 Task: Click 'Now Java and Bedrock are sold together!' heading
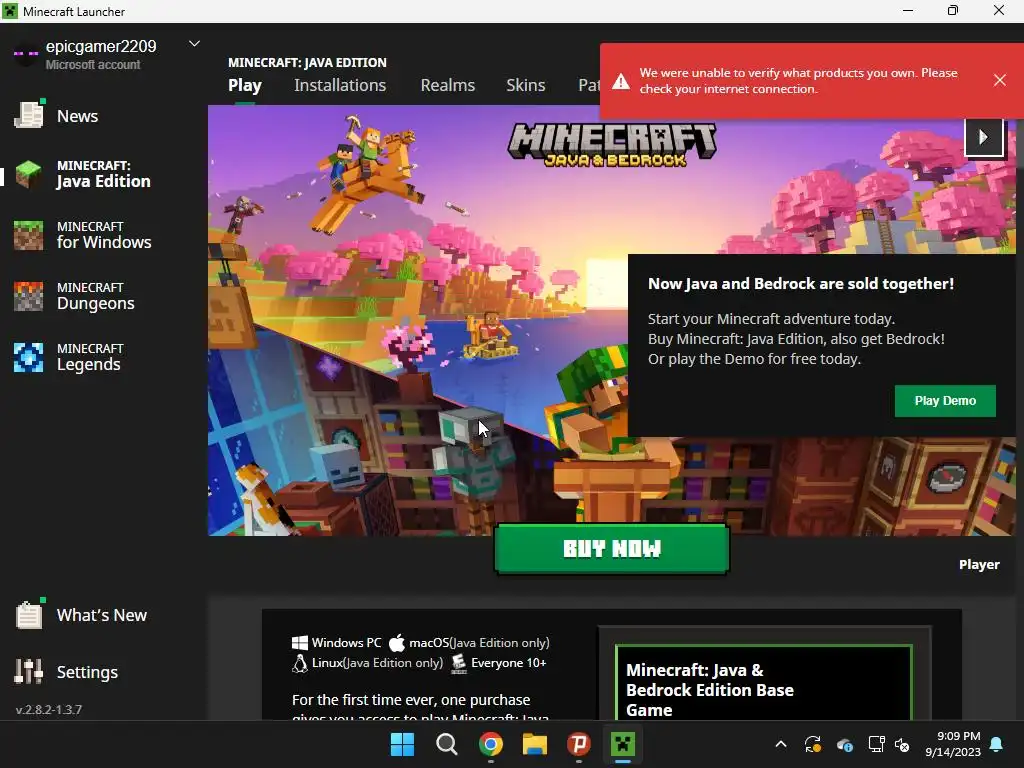(801, 284)
